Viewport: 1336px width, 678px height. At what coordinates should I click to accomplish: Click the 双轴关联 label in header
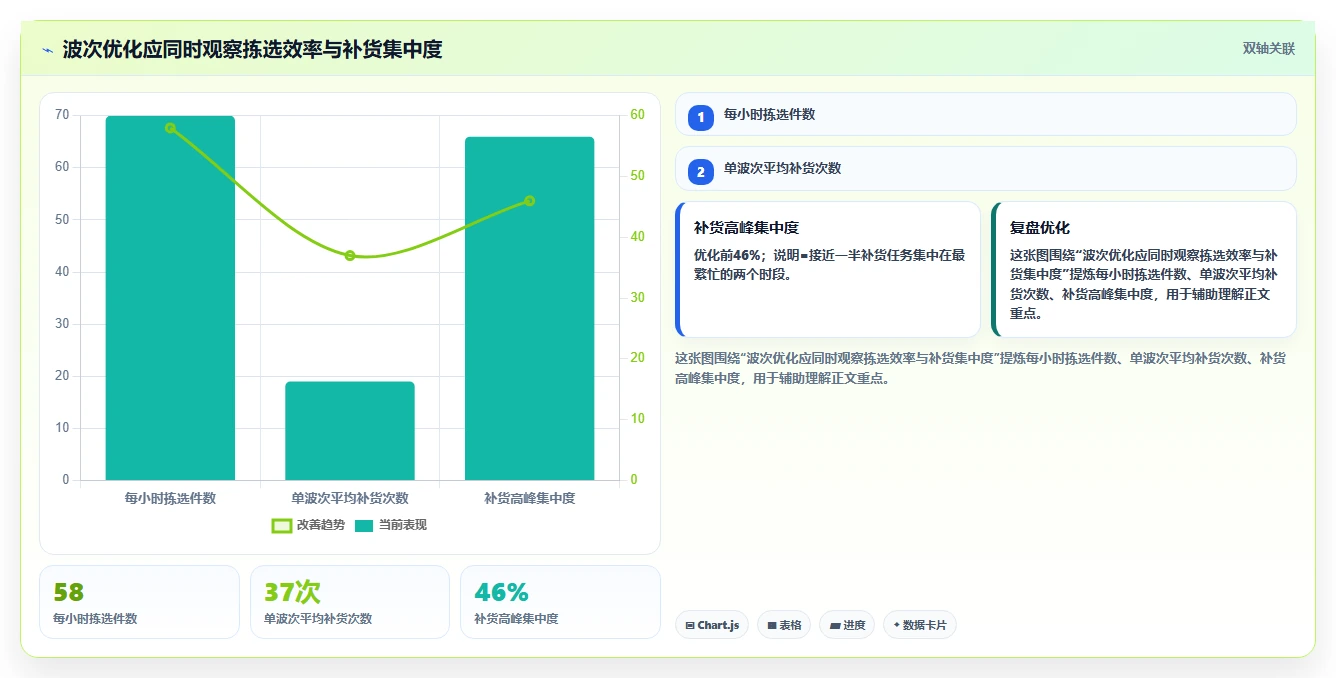1268,49
